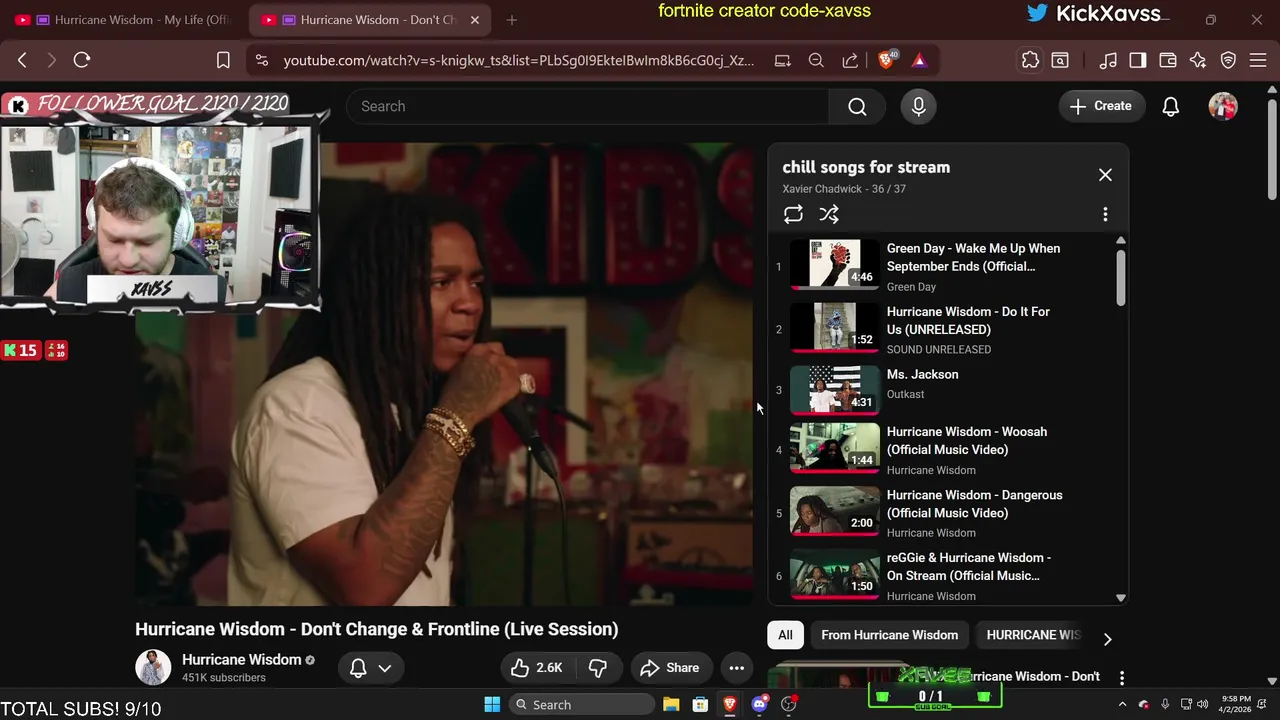The height and width of the screenshot is (720, 1280).
Task: Reload the current page
Action: [x=82, y=60]
